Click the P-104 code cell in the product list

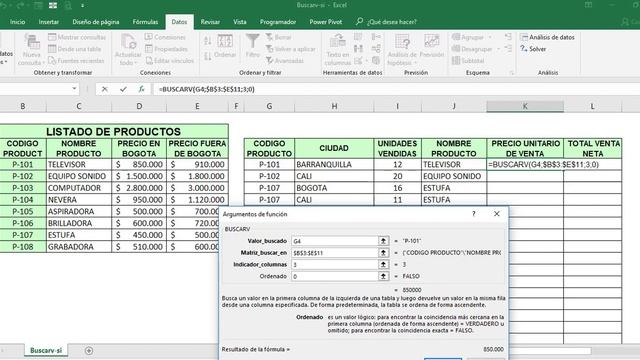(x=23, y=200)
